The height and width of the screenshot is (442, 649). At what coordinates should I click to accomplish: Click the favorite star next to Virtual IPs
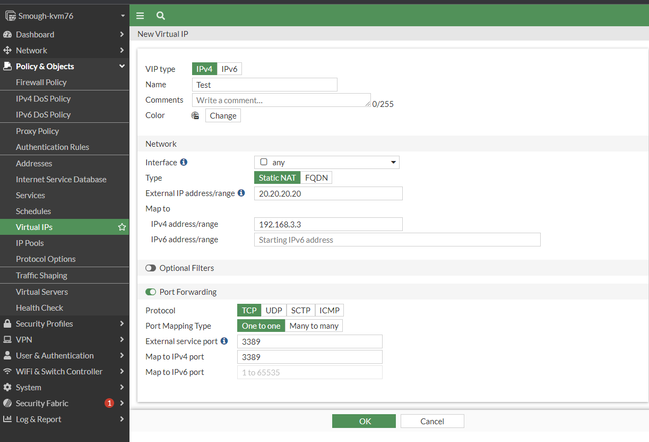[122, 227]
